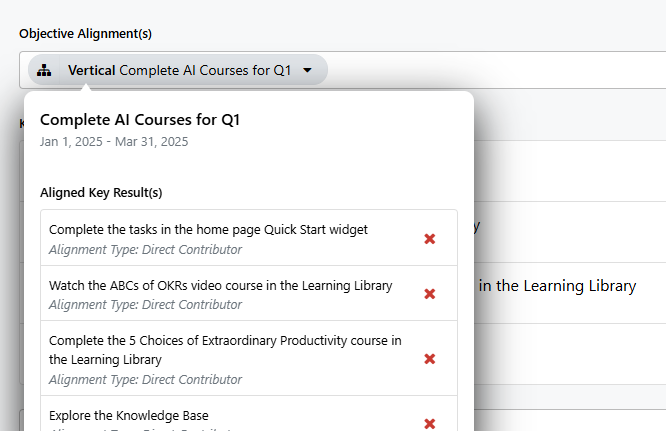Screen dimensions: 666x431
Task: Select the 5 Choices of Extraordinary Productivity row
Action: click(249, 358)
